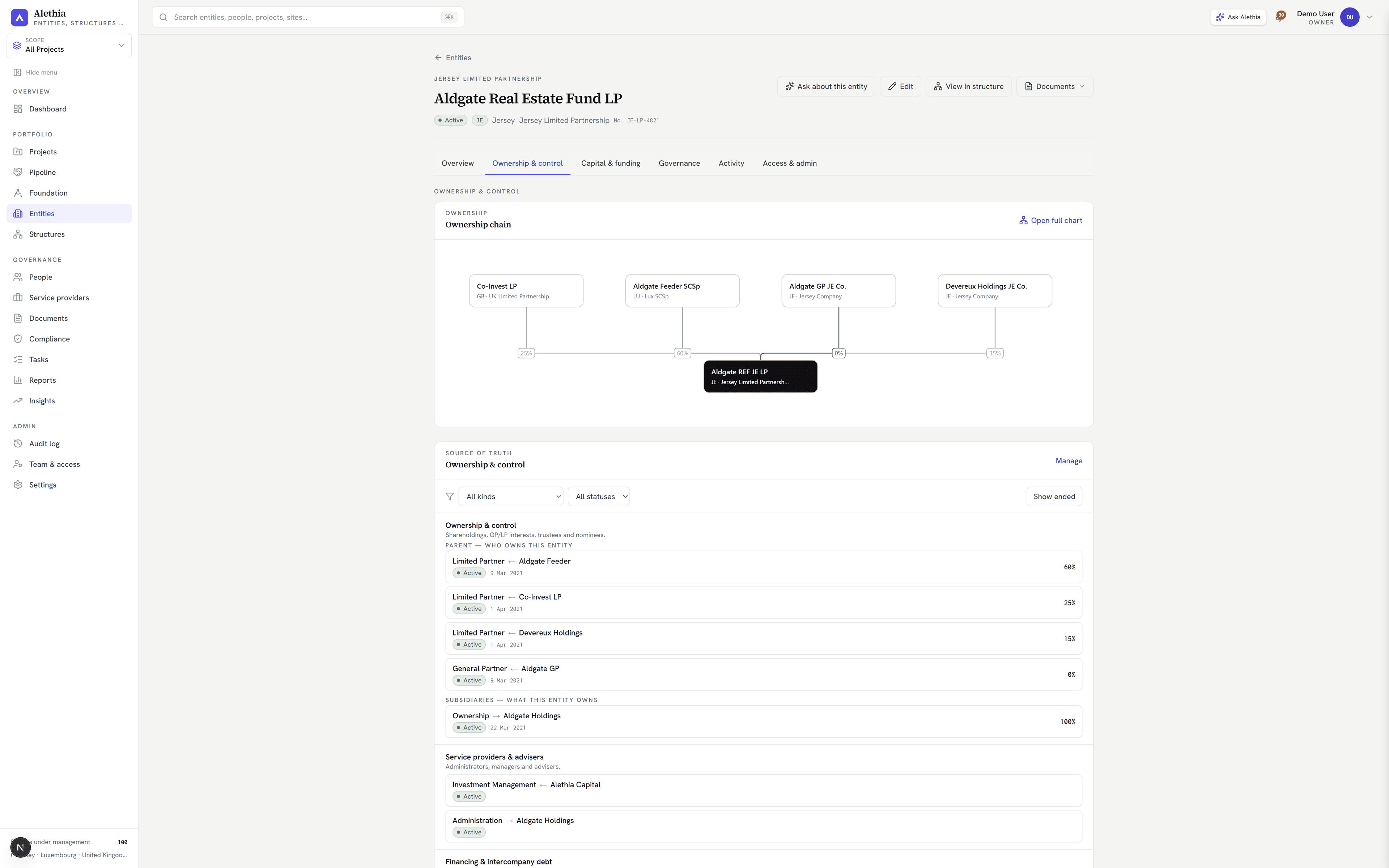1389x868 pixels.
Task: Focus the global search field
Action: 308,17
